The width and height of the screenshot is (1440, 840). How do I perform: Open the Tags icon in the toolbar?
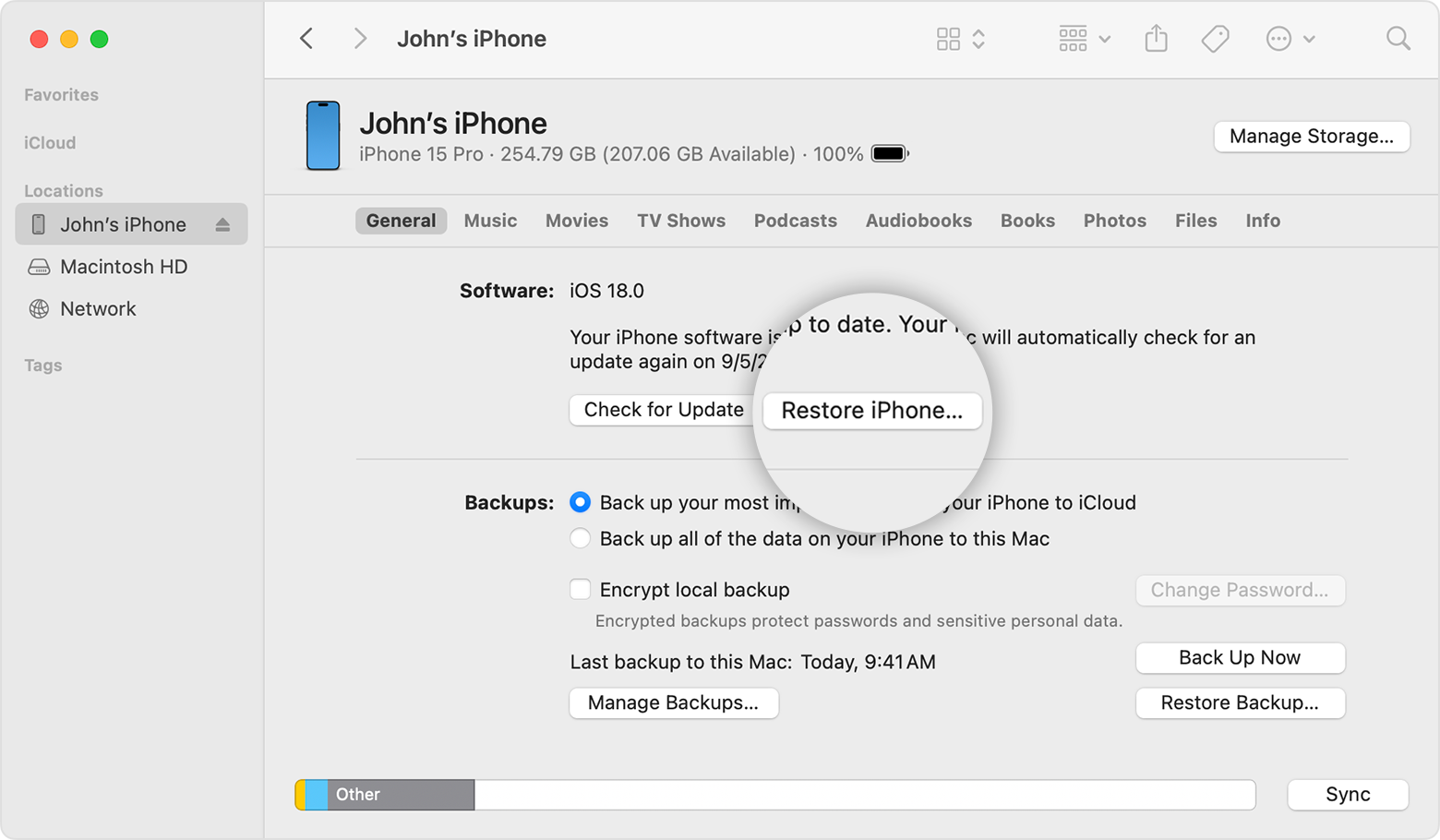[x=1215, y=39]
